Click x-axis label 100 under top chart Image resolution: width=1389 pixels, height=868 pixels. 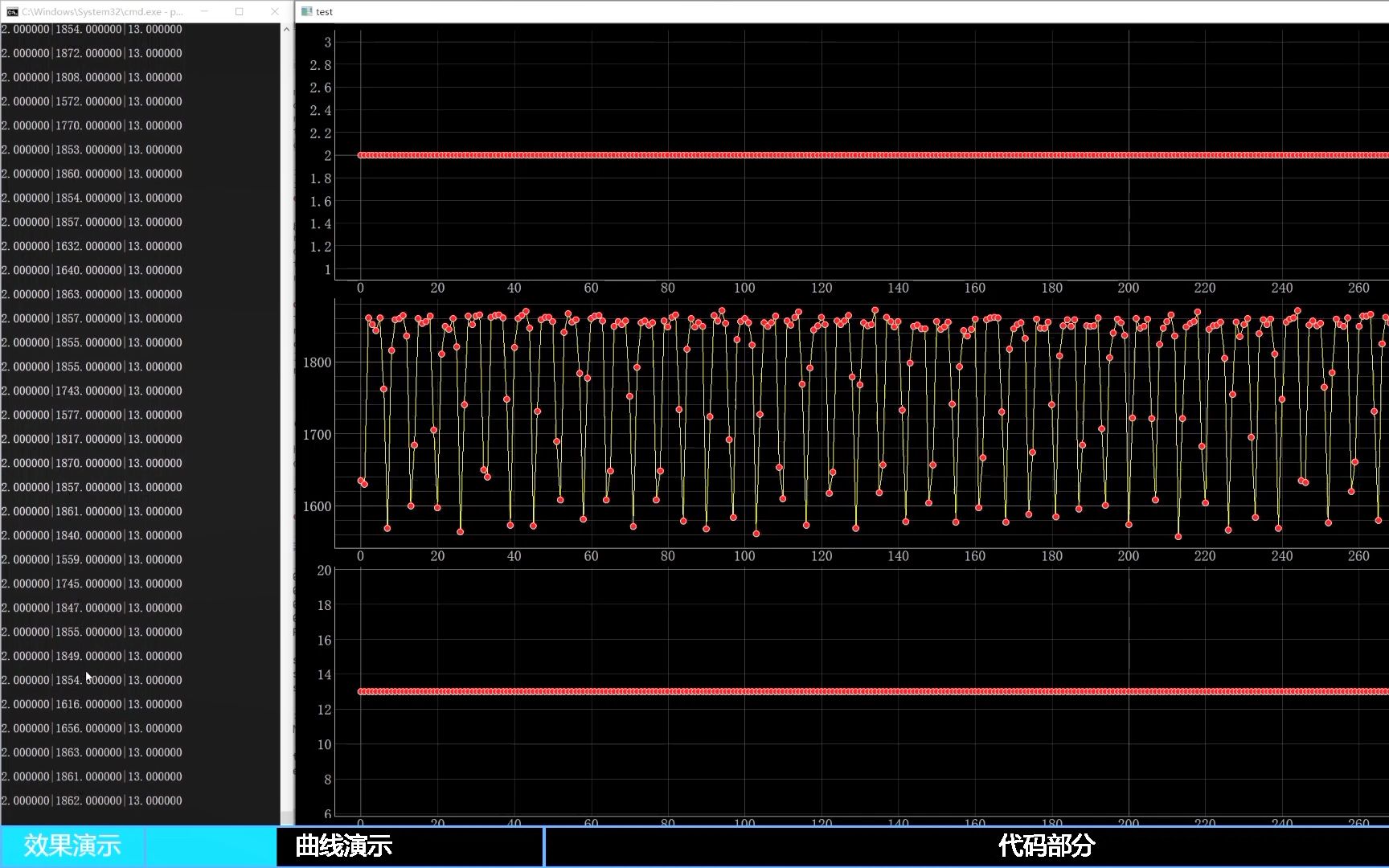[x=744, y=288]
